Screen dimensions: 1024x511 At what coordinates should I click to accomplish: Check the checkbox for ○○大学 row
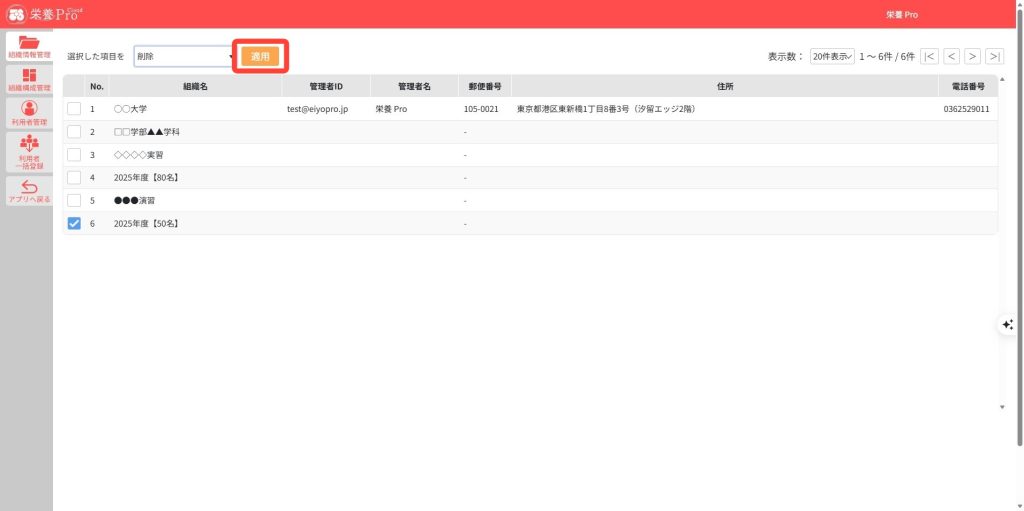click(x=74, y=109)
